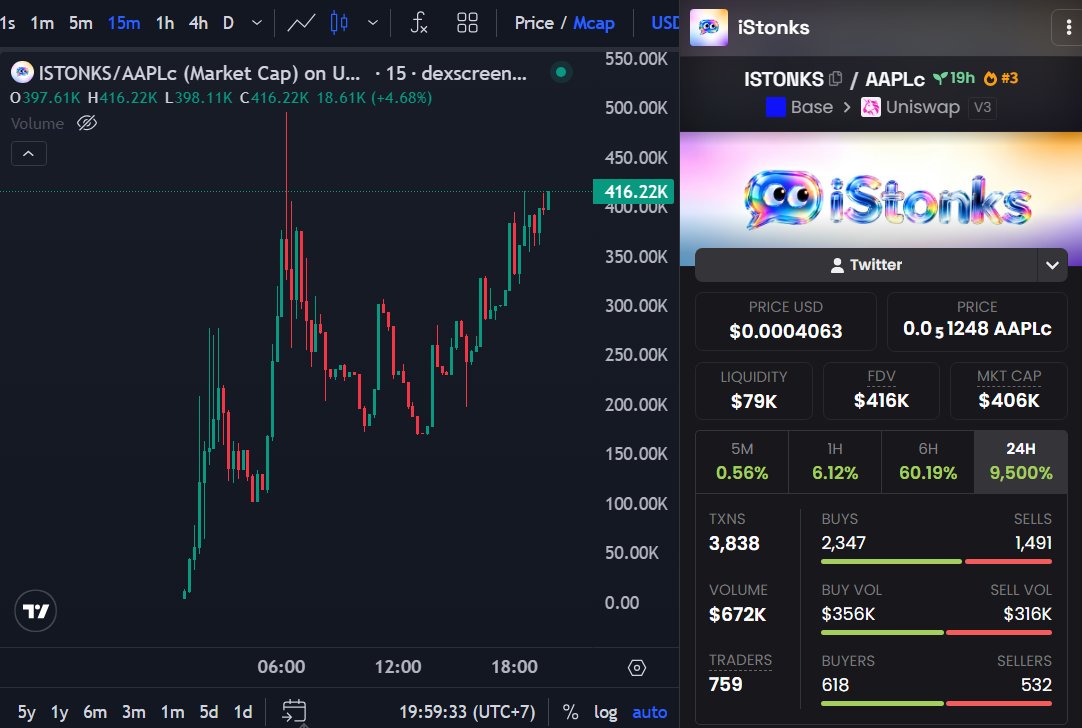Select the candlestick chart type icon
This screenshot has height=728, width=1082.
coord(339,23)
